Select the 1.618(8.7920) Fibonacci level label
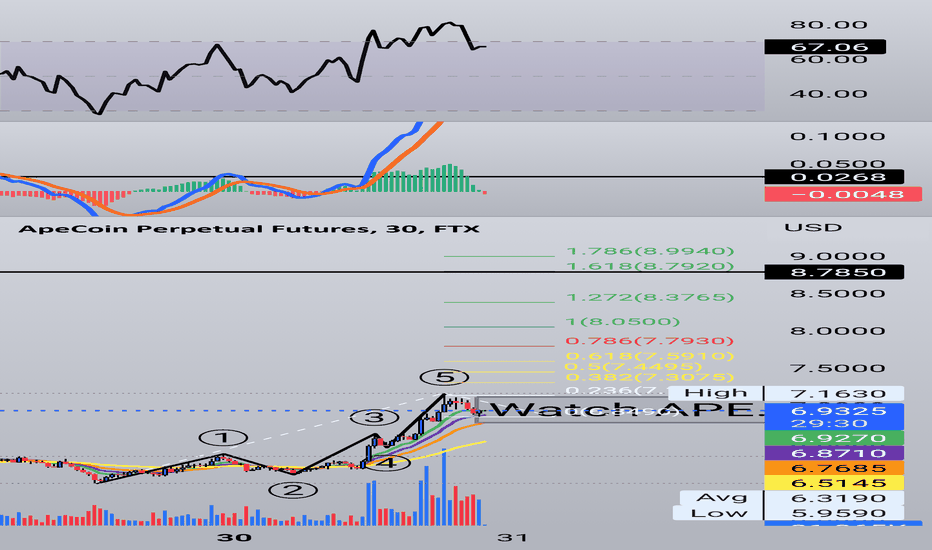Screen dimensions: 932x550 tap(650, 266)
